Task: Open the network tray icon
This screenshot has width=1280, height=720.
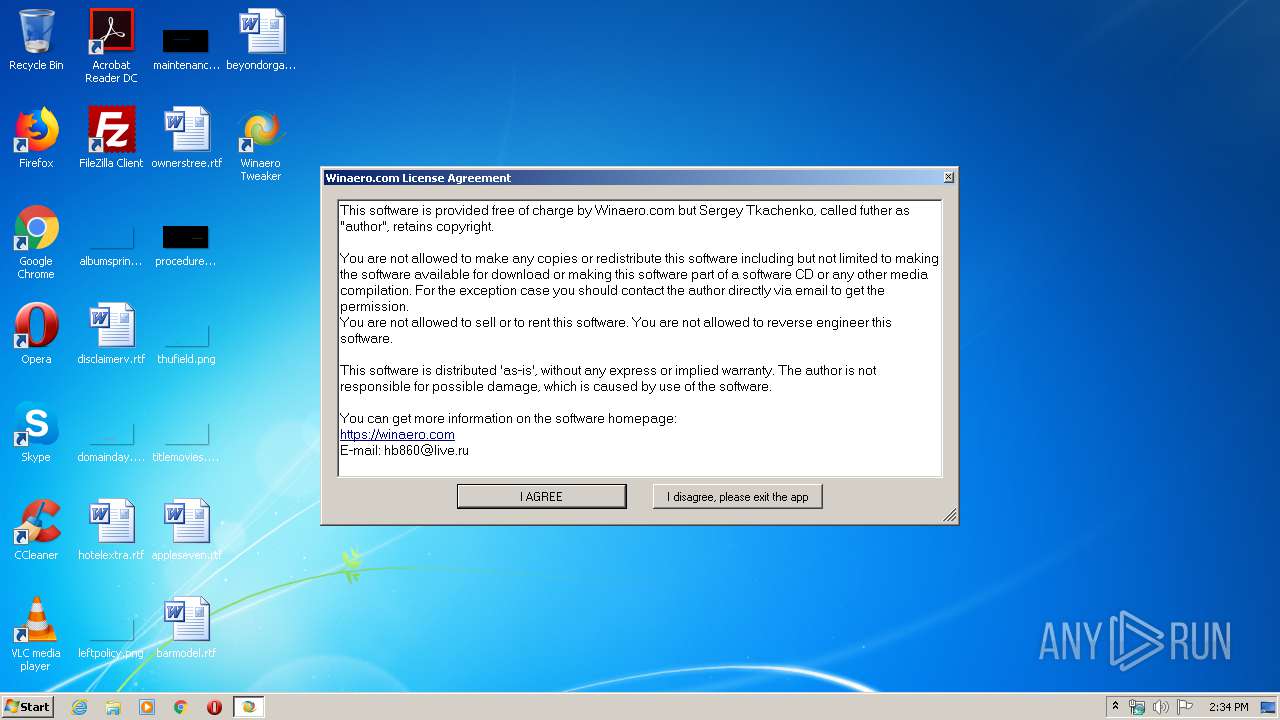Action: pos(1137,707)
